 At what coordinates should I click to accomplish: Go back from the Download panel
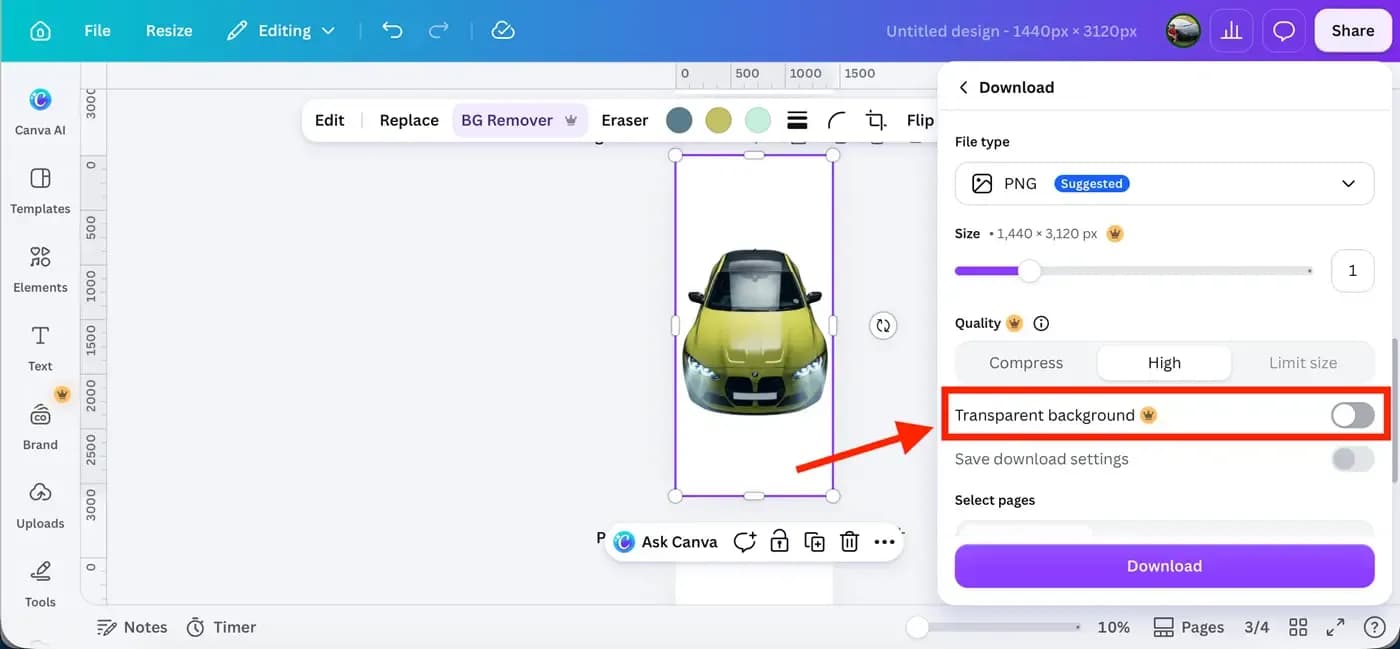click(963, 88)
